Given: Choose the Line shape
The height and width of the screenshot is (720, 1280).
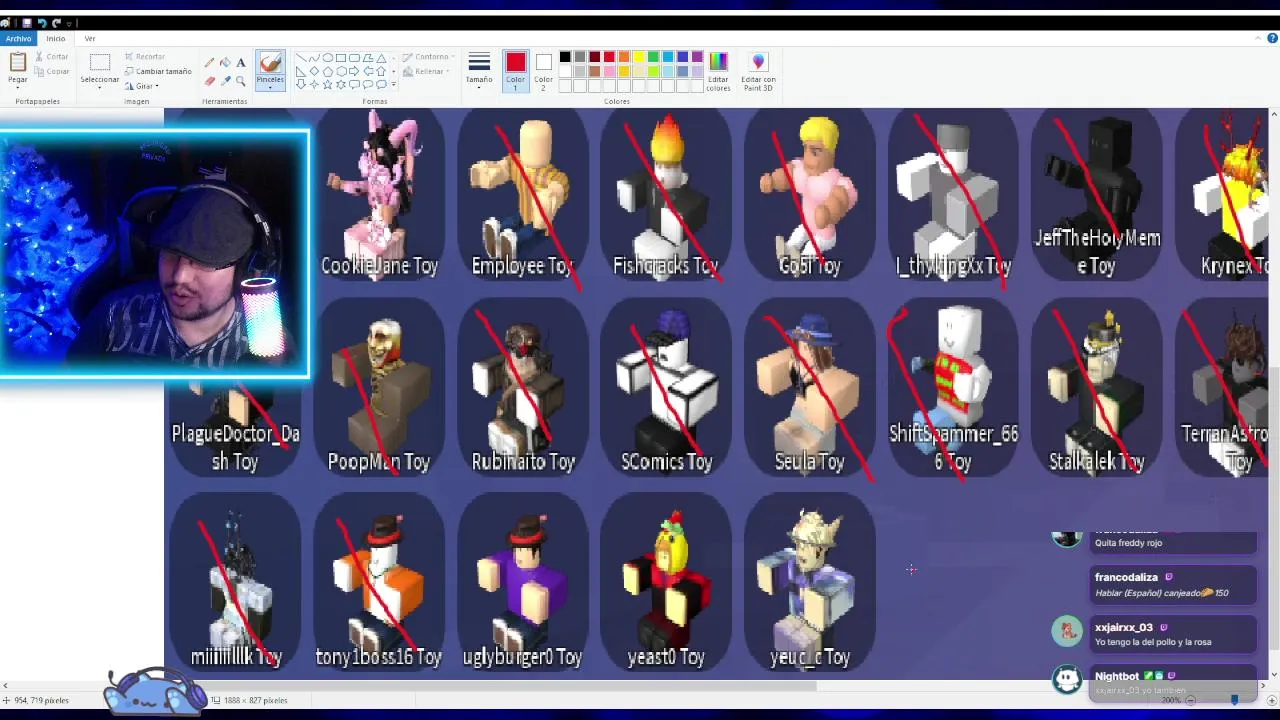Looking at the screenshot, I should (x=301, y=58).
